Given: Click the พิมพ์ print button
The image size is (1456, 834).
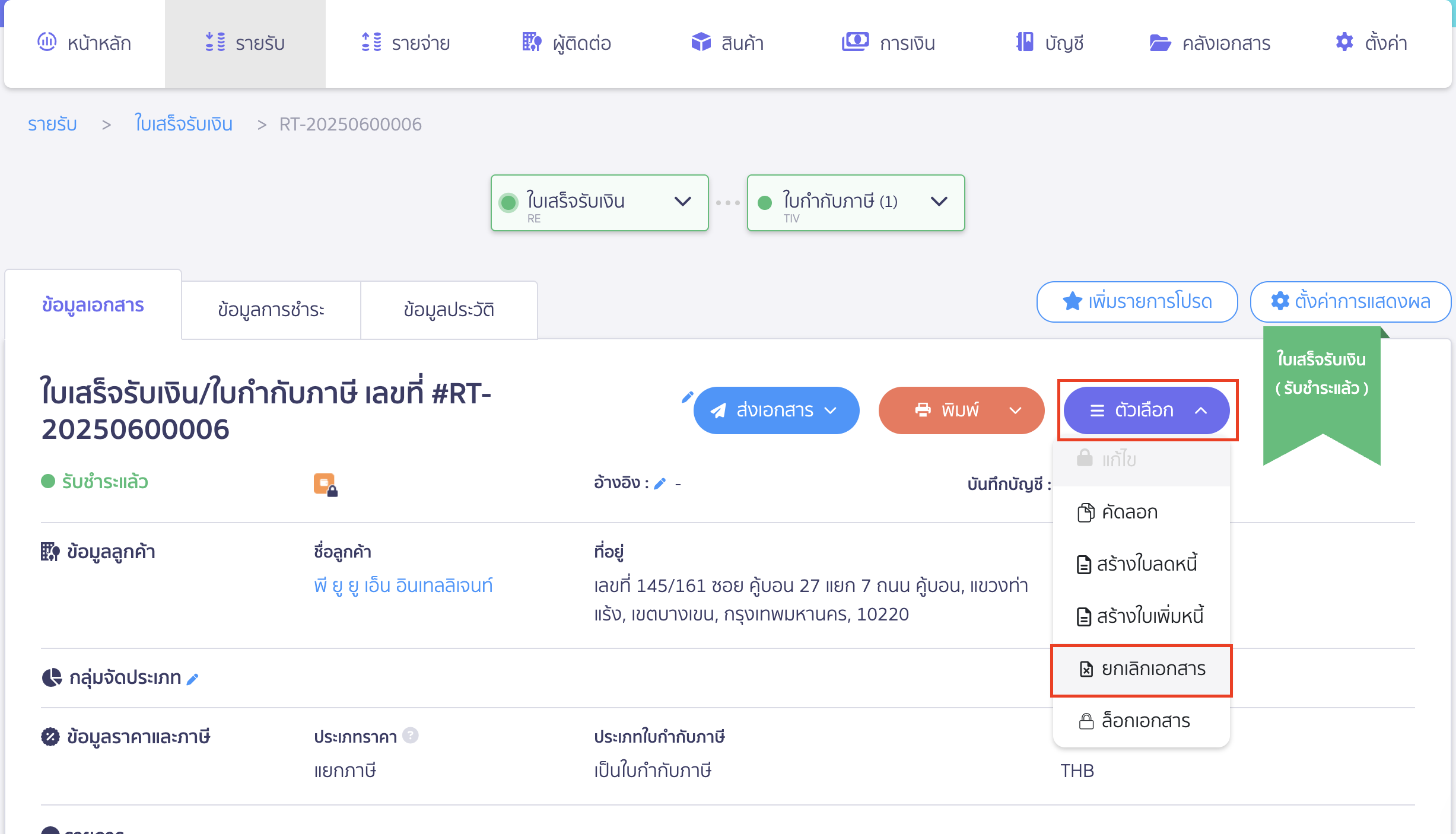Looking at the screenshot, I should 961,410.
